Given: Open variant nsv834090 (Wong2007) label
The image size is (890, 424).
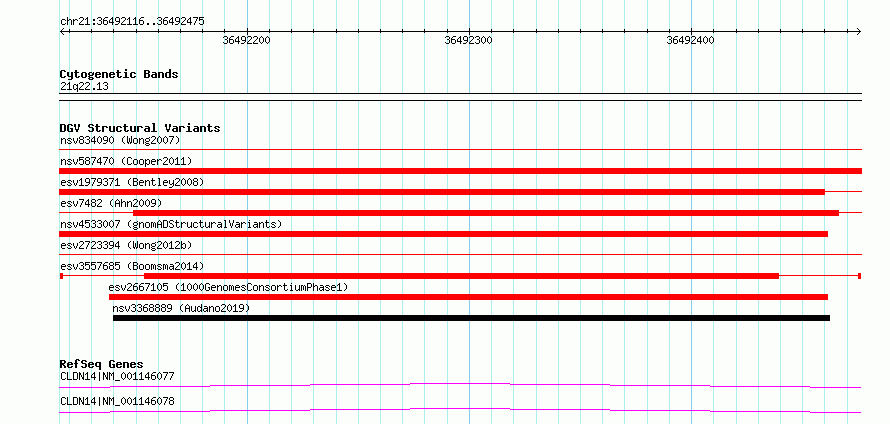Looking at the screenshot, I should click(x=120, y=140).
